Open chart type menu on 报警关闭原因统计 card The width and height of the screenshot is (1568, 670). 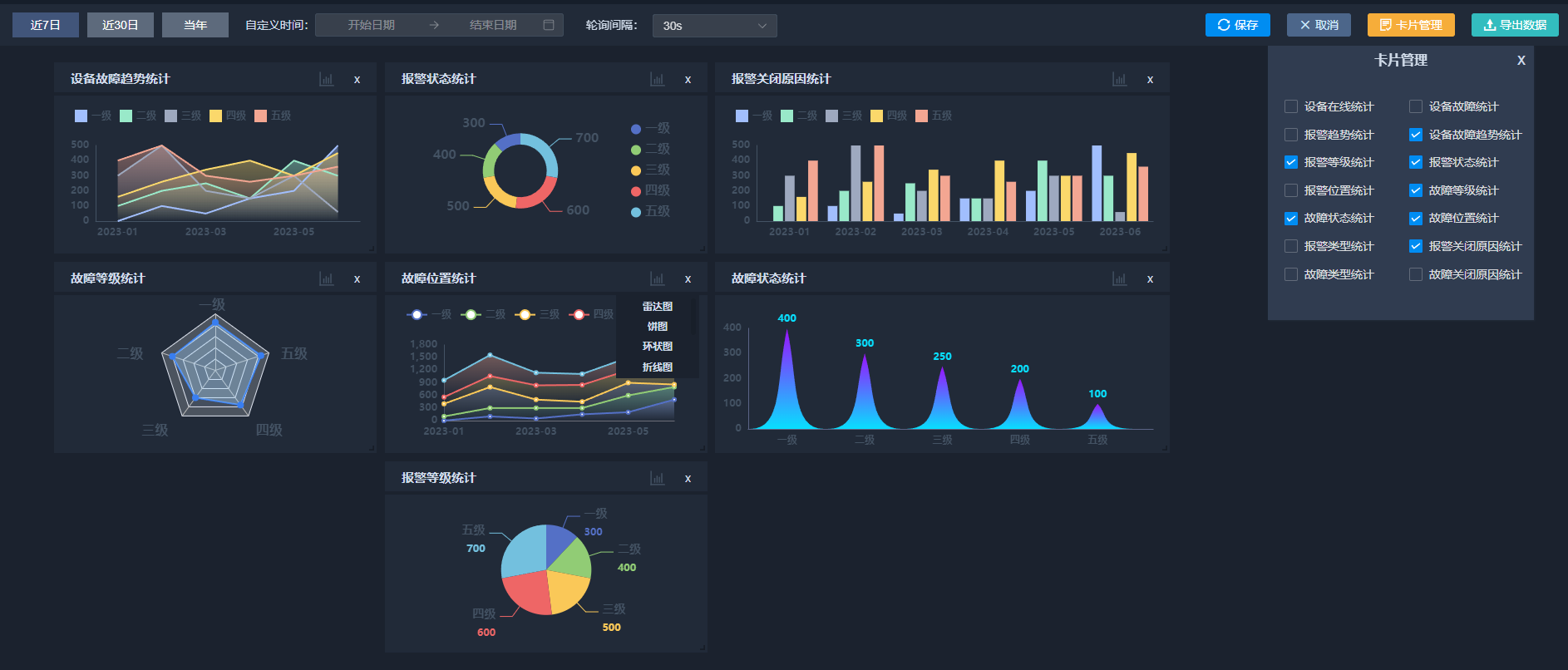pos(1119,80)
